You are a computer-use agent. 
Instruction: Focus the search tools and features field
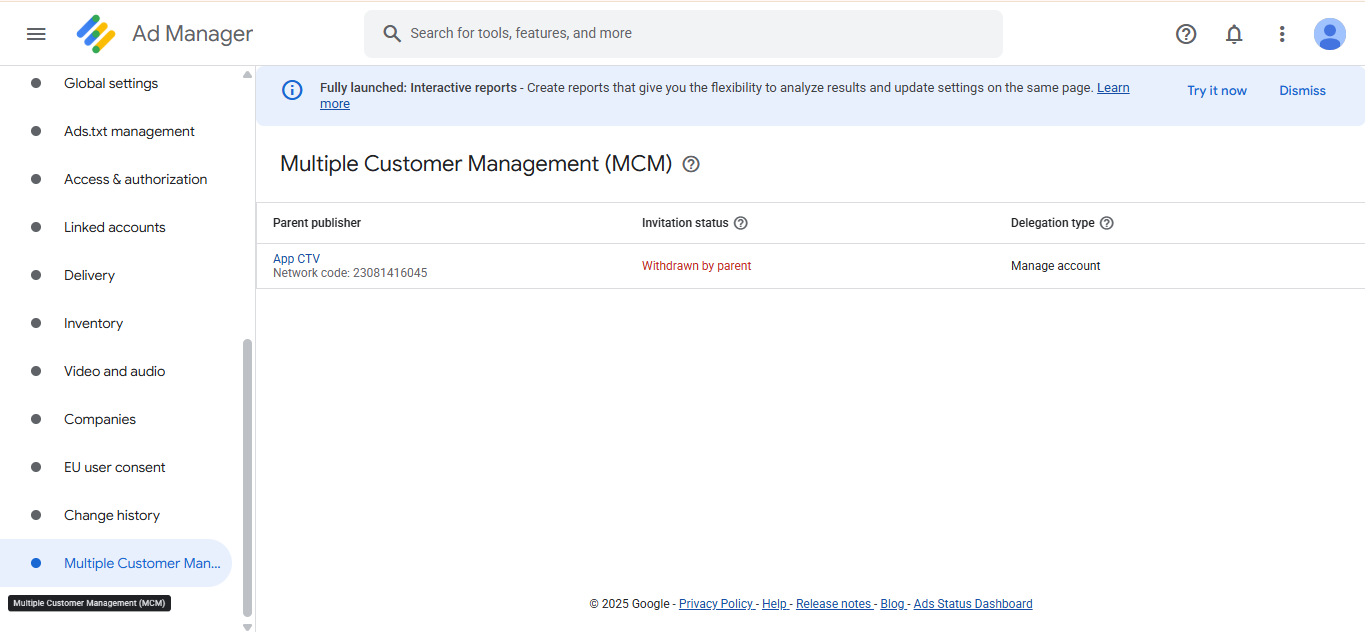pyautogui.click(x=683, y=34)
